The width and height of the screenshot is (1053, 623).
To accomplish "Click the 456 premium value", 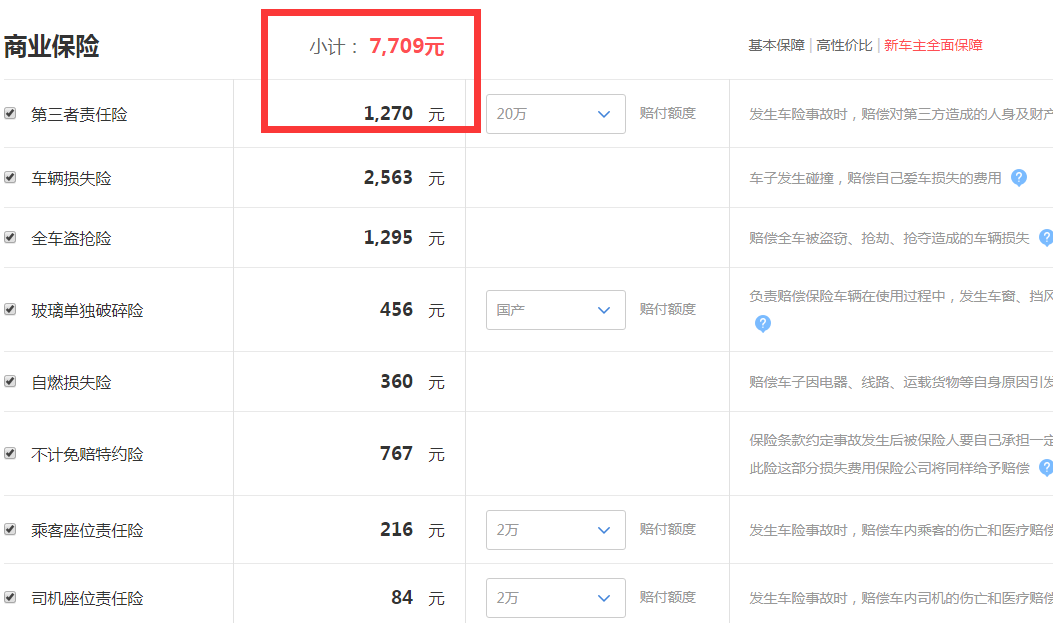I will click(x=396, y=309).
